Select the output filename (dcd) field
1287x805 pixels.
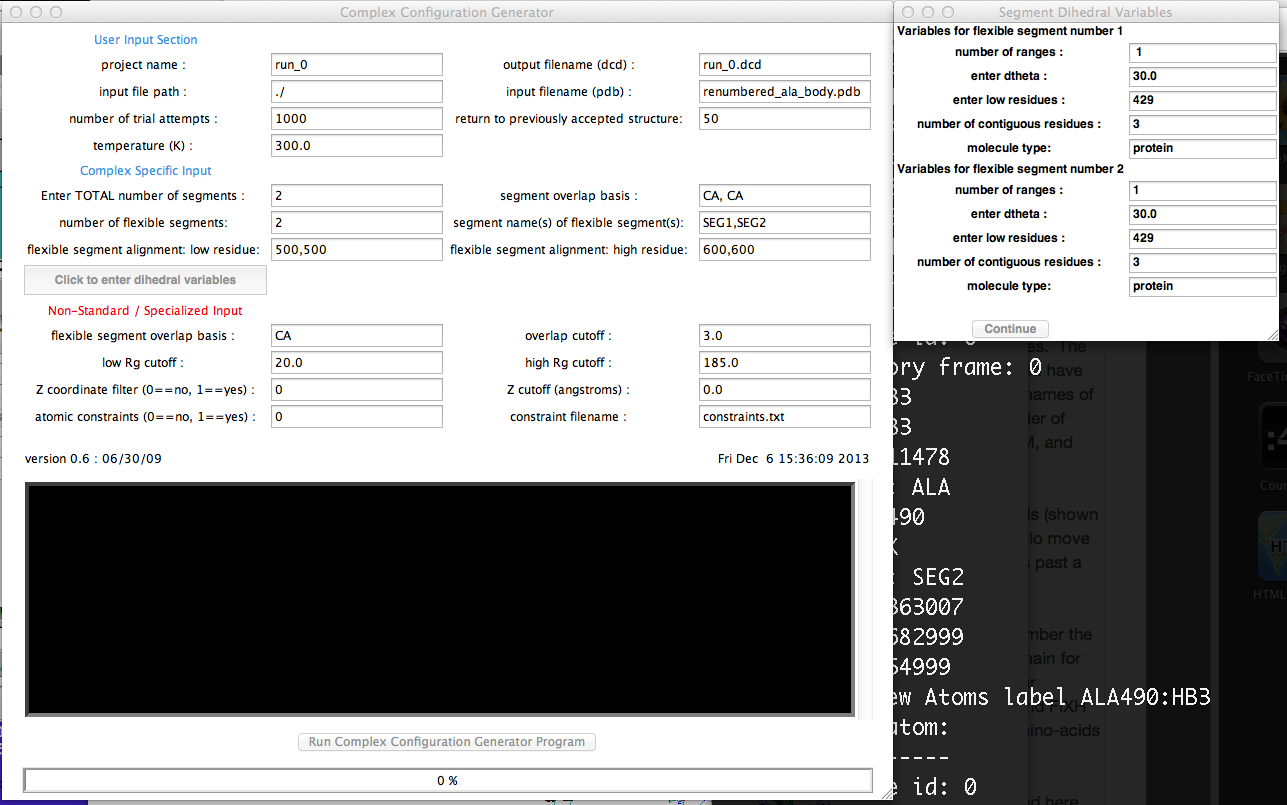(x=784, y=65)
